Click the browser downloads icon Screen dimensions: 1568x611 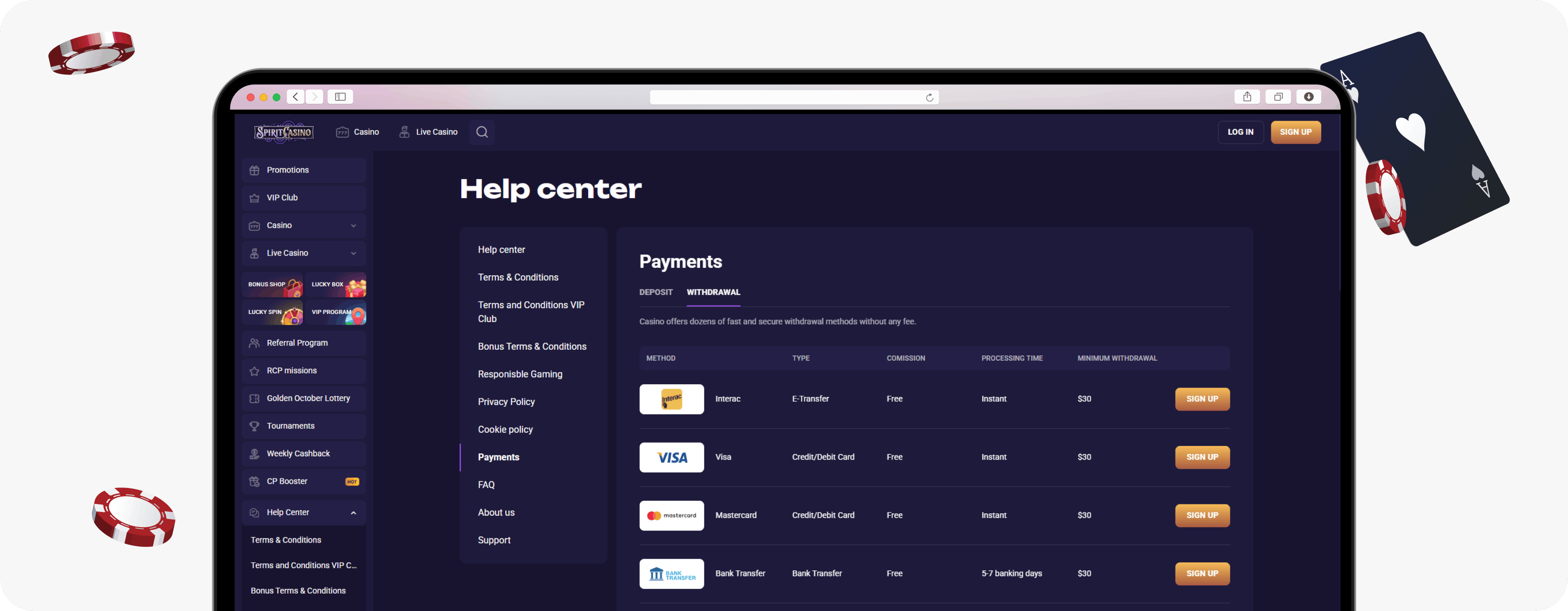[x=1309, y=97]
